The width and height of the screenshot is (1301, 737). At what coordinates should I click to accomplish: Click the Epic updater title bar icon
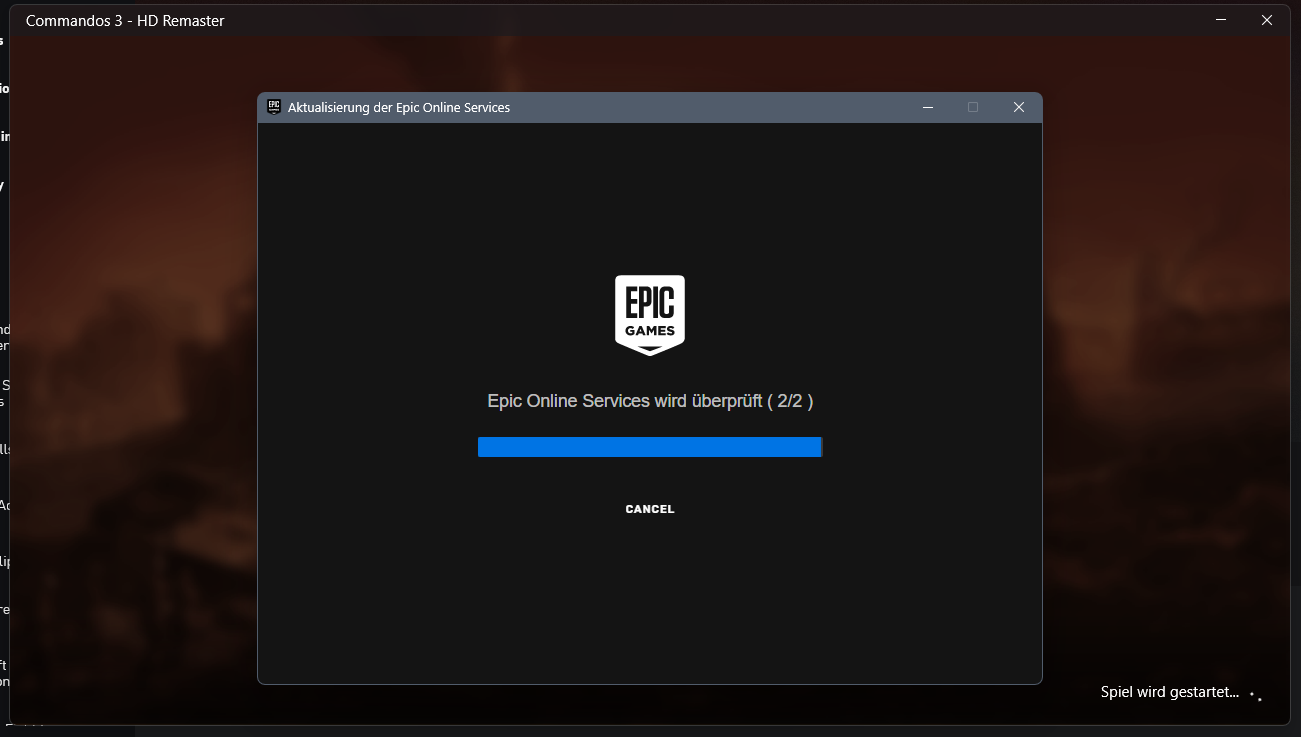click(x=274, y=107)
